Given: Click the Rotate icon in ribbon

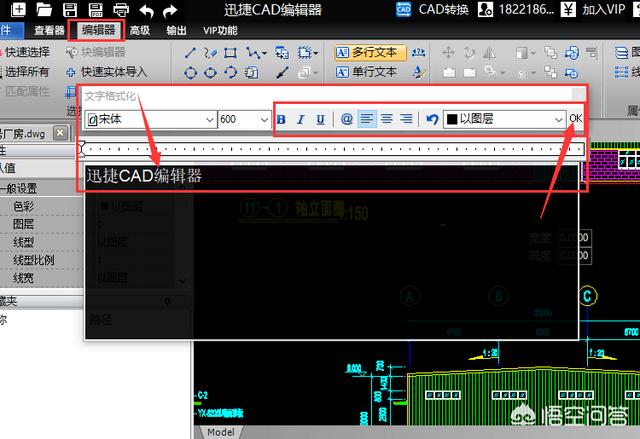Looking at the screenshot, I should tap(469, 53).
